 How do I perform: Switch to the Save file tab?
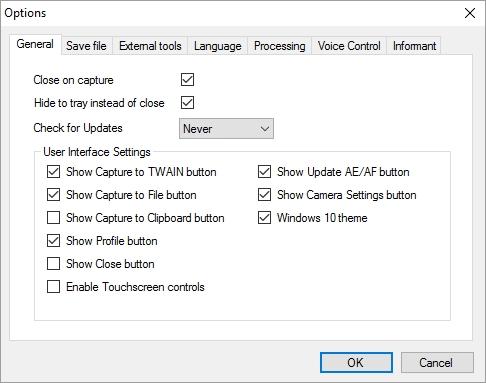(86, 46)
